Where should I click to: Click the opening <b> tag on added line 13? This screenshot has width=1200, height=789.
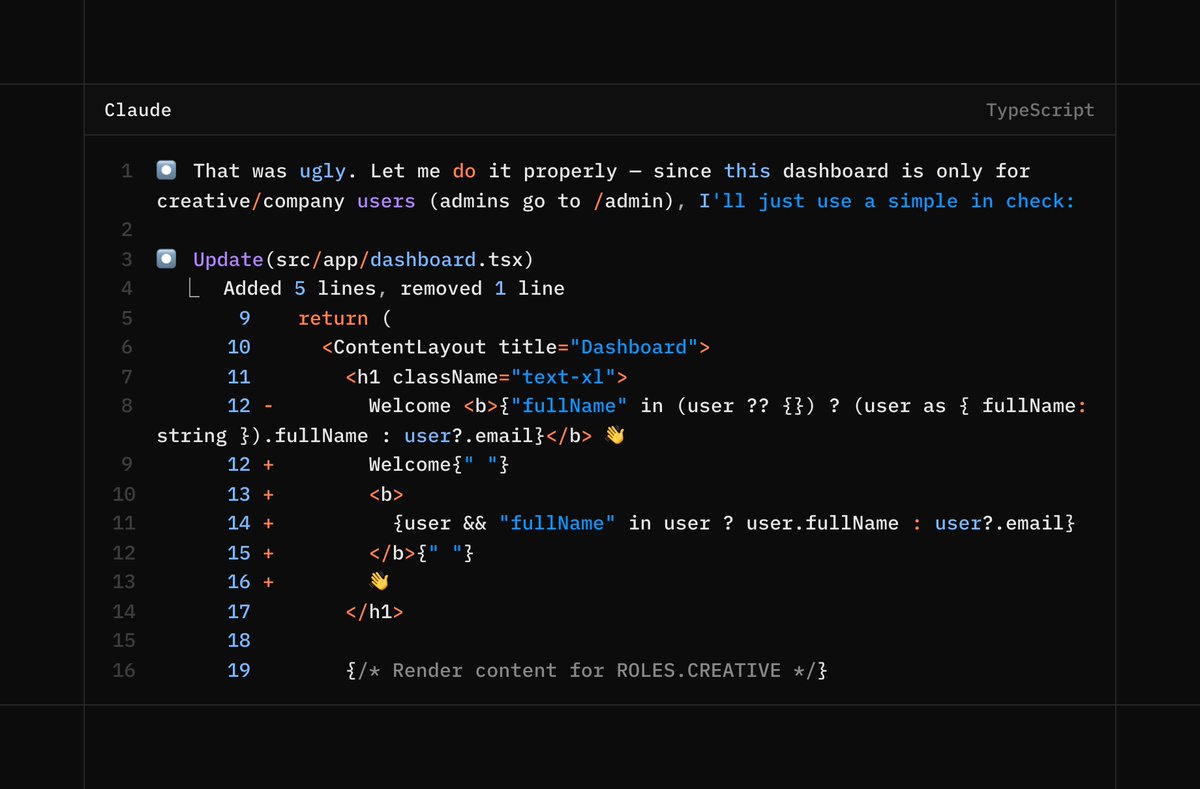[387, 494]
